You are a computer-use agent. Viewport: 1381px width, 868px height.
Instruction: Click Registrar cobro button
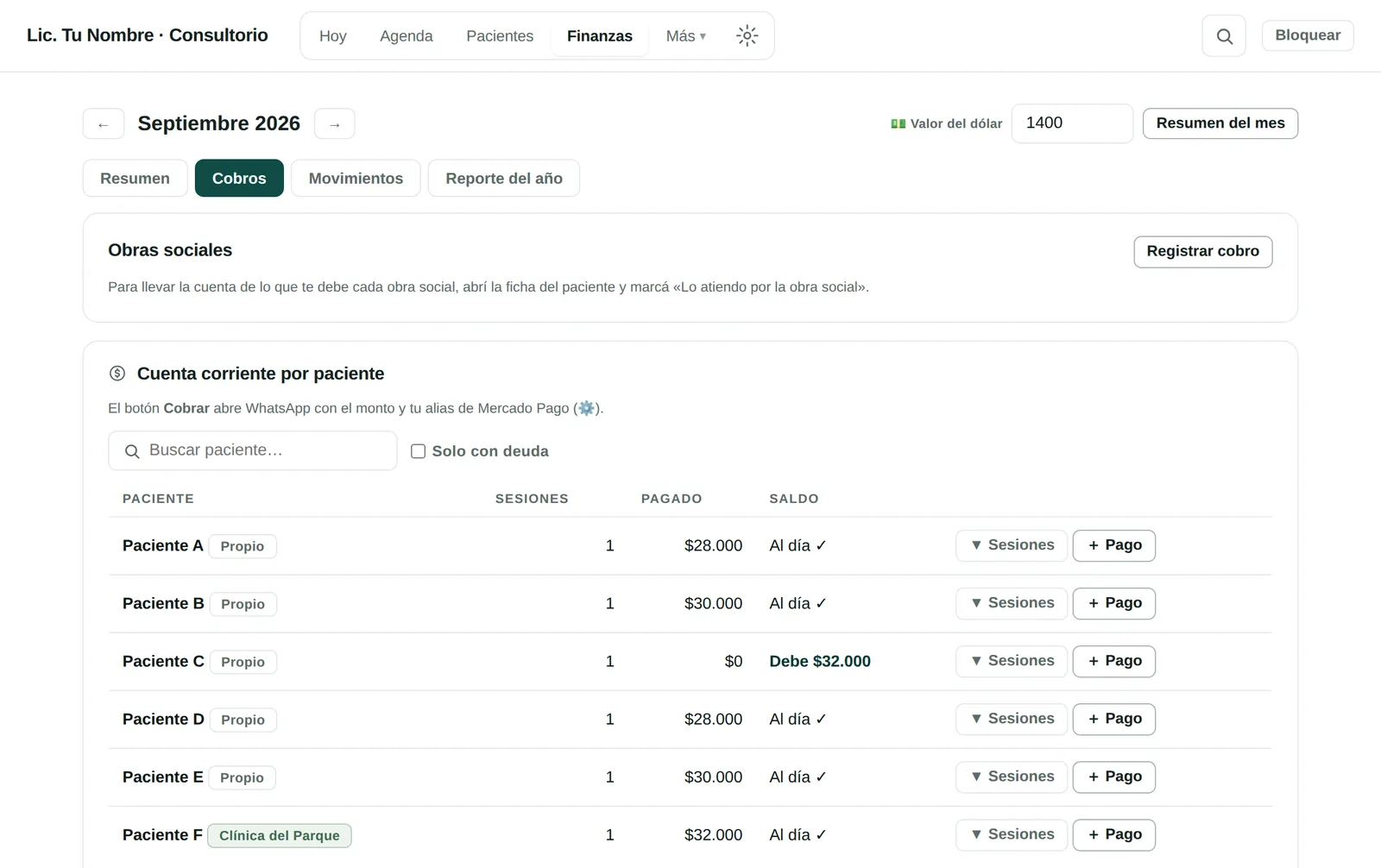coord(1202,252)
